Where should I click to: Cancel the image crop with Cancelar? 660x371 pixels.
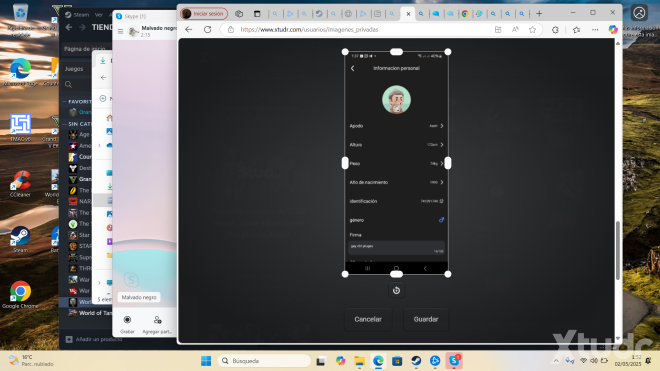point(368,319)
